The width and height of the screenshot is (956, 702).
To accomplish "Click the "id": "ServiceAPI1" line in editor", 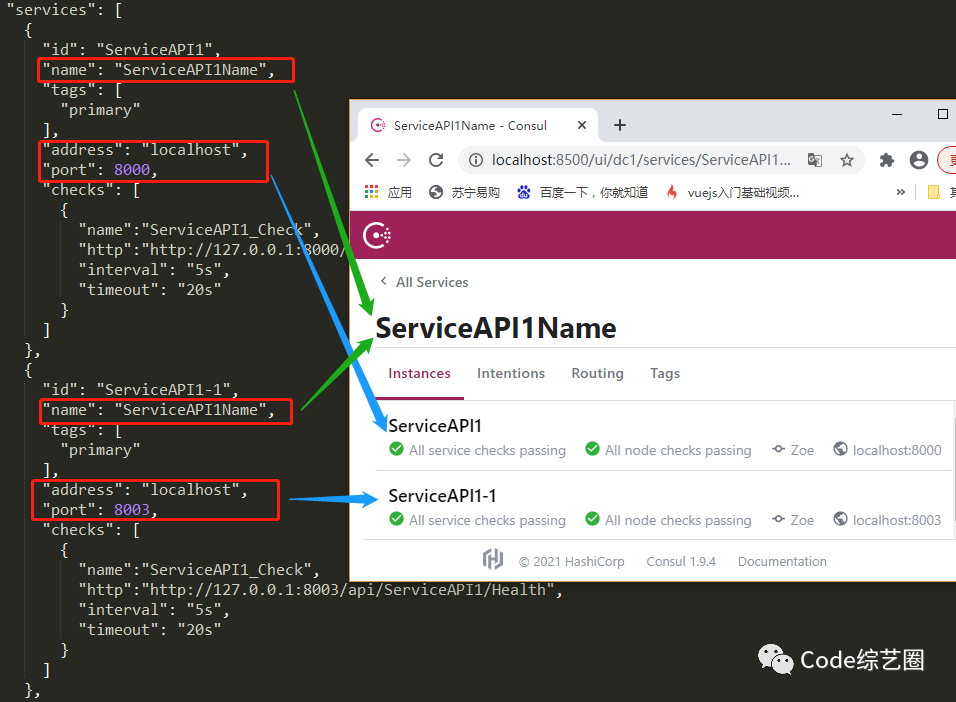I will point(131,49).
